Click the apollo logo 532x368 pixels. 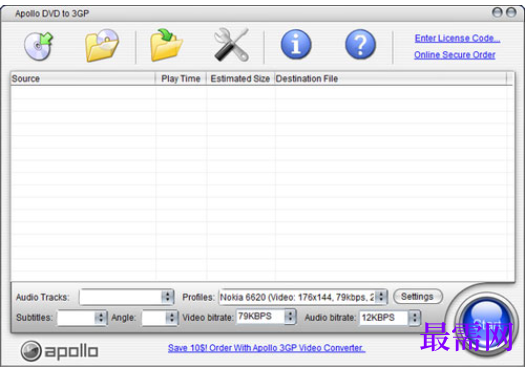[x=59, y=351]
